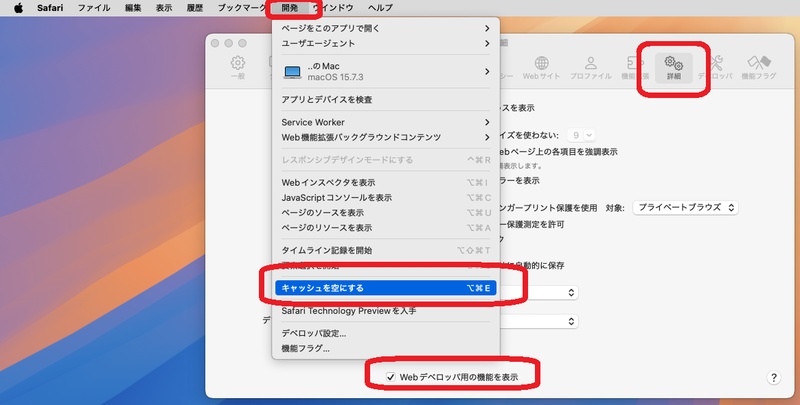800x405 pixels.
Task: Expand the ユーザエージェント submenu
Action: 386,43
